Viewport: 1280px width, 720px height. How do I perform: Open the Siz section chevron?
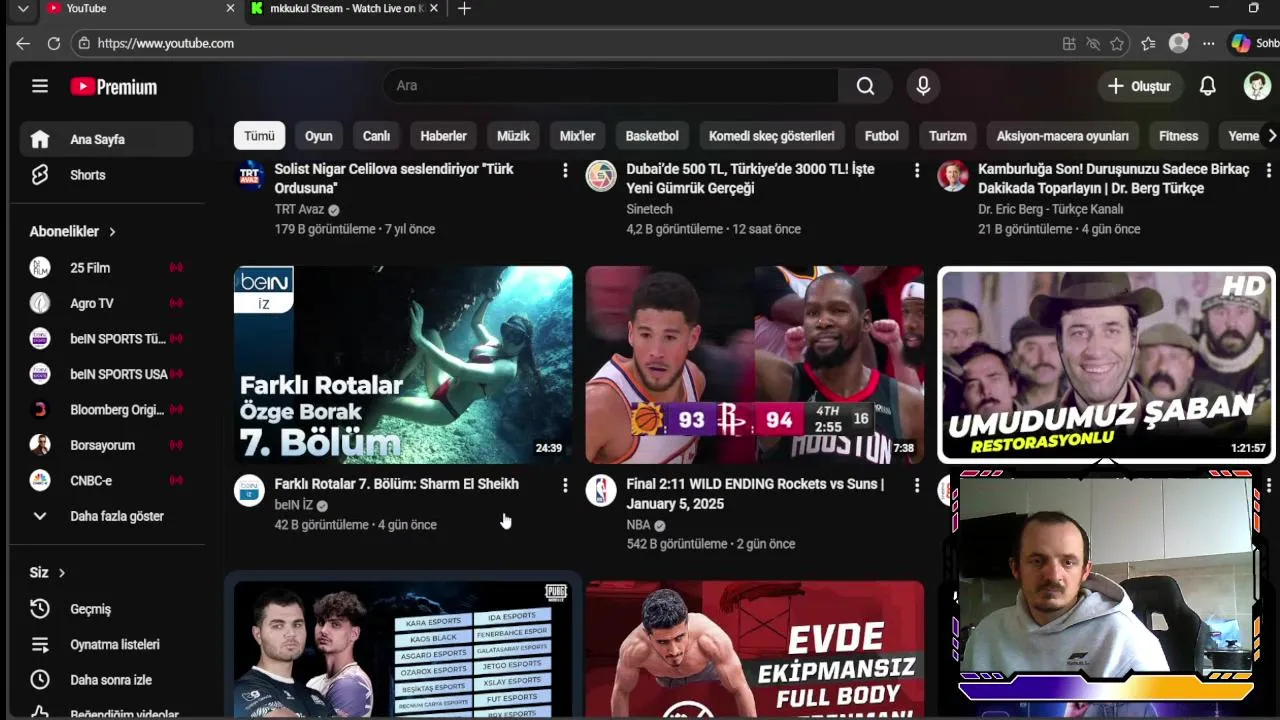62,573
